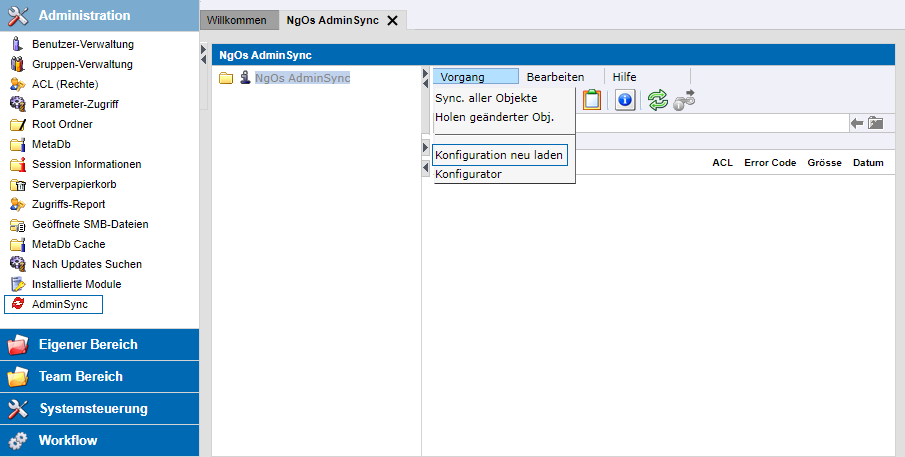The width and height of the screenshot is (905, 457).
Task: Open Gruppen-Verwaltung group icon
Action: click(18, 64)
